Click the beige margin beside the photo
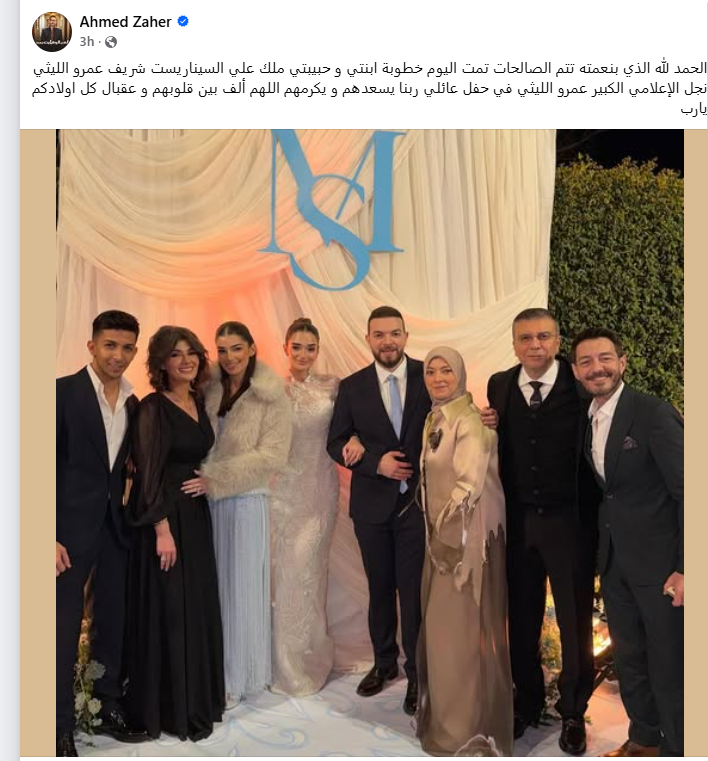Viewport: 708px width, 761px height. tap(38, 442)
